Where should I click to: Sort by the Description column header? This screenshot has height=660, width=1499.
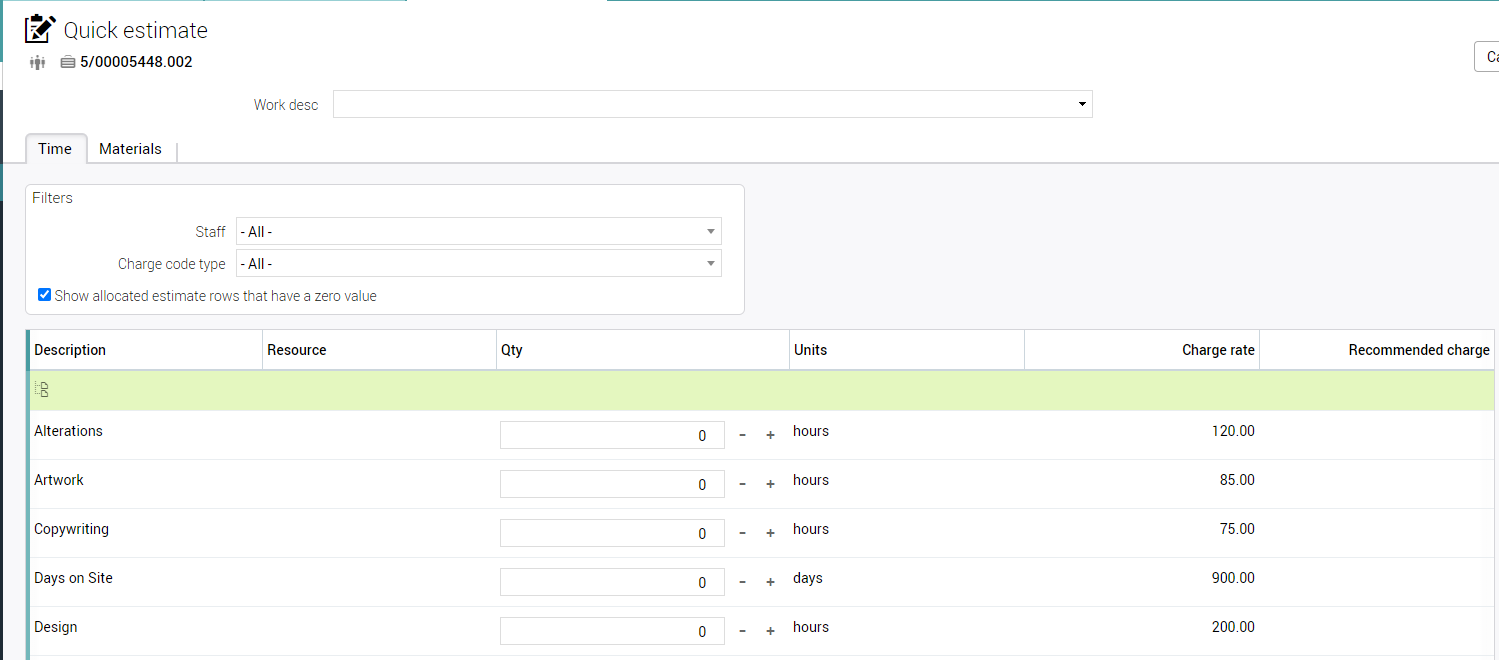[70, 350]
